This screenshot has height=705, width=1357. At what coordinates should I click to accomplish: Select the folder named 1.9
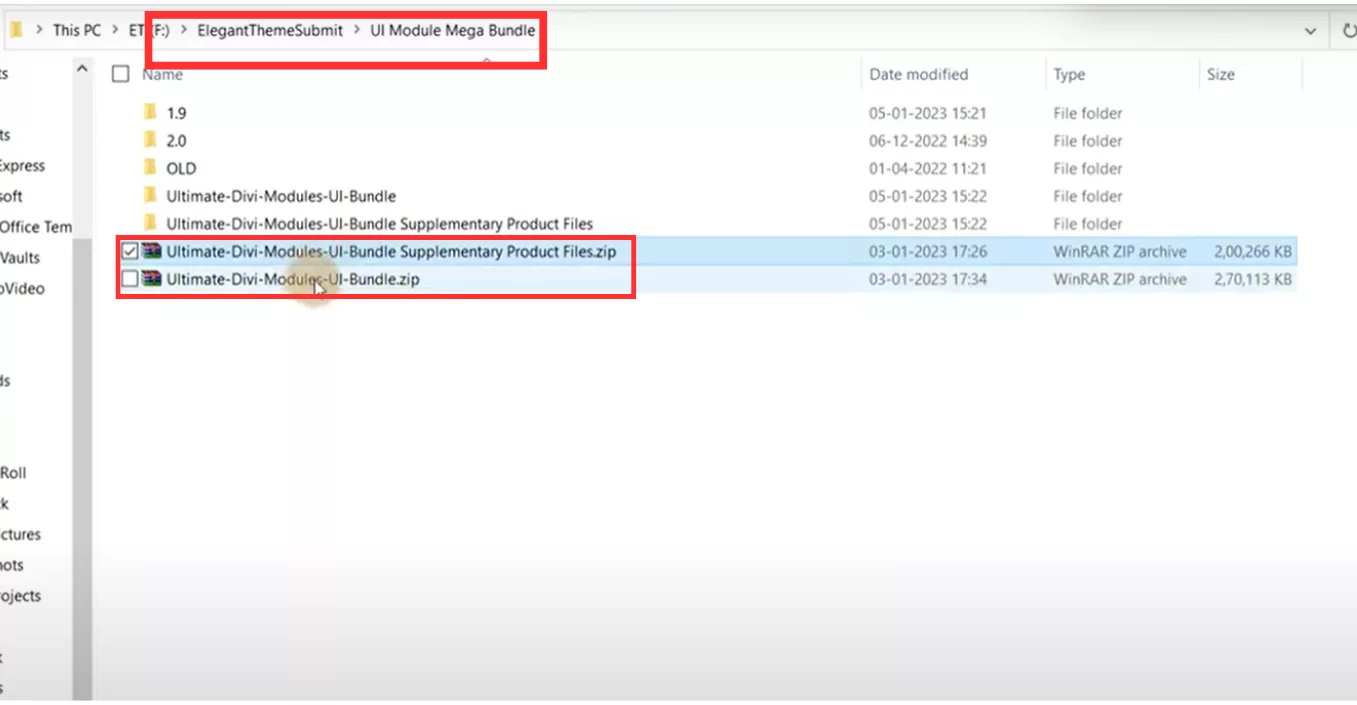[x=176, y=113]
